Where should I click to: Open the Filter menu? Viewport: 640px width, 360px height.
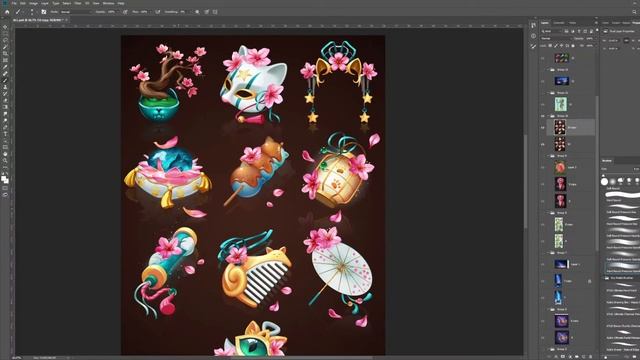(x=78, y=3)
